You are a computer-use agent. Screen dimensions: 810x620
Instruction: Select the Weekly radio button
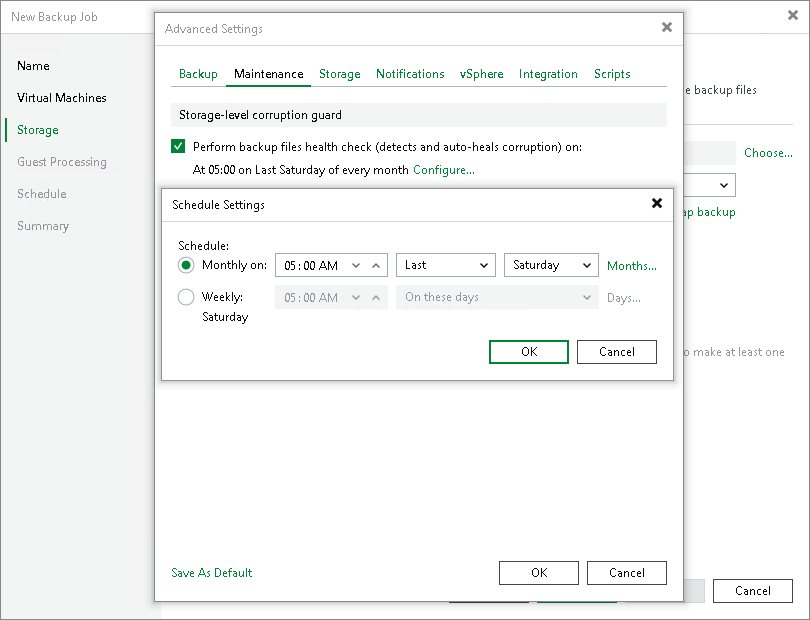click(x=186, y=297)
